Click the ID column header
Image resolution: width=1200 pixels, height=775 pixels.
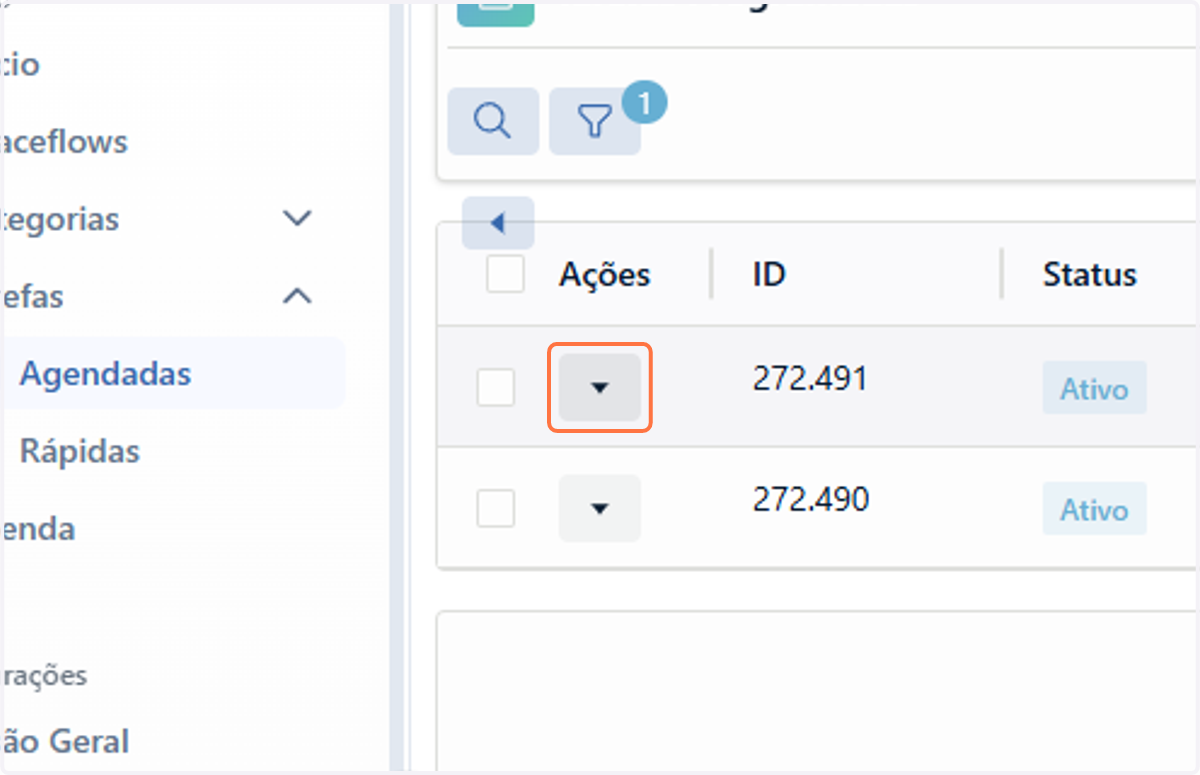pos(769,274)
